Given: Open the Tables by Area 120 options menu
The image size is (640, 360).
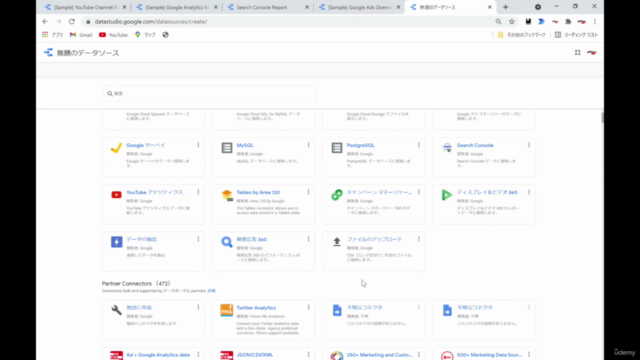Looking at the screenshot, I should point(309,192).
